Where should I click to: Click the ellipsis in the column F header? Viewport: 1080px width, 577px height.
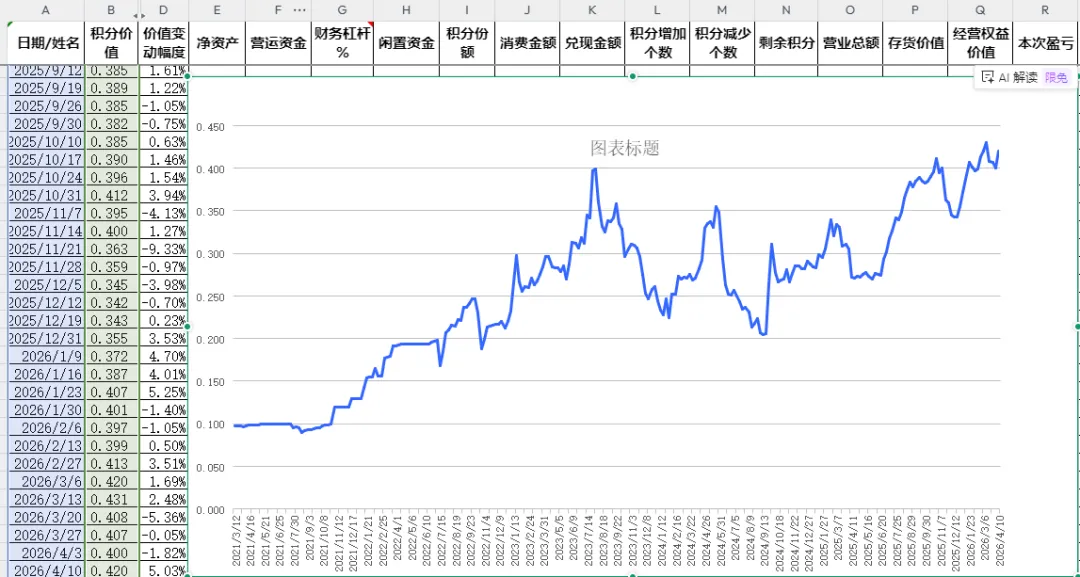tap(299, 10)
